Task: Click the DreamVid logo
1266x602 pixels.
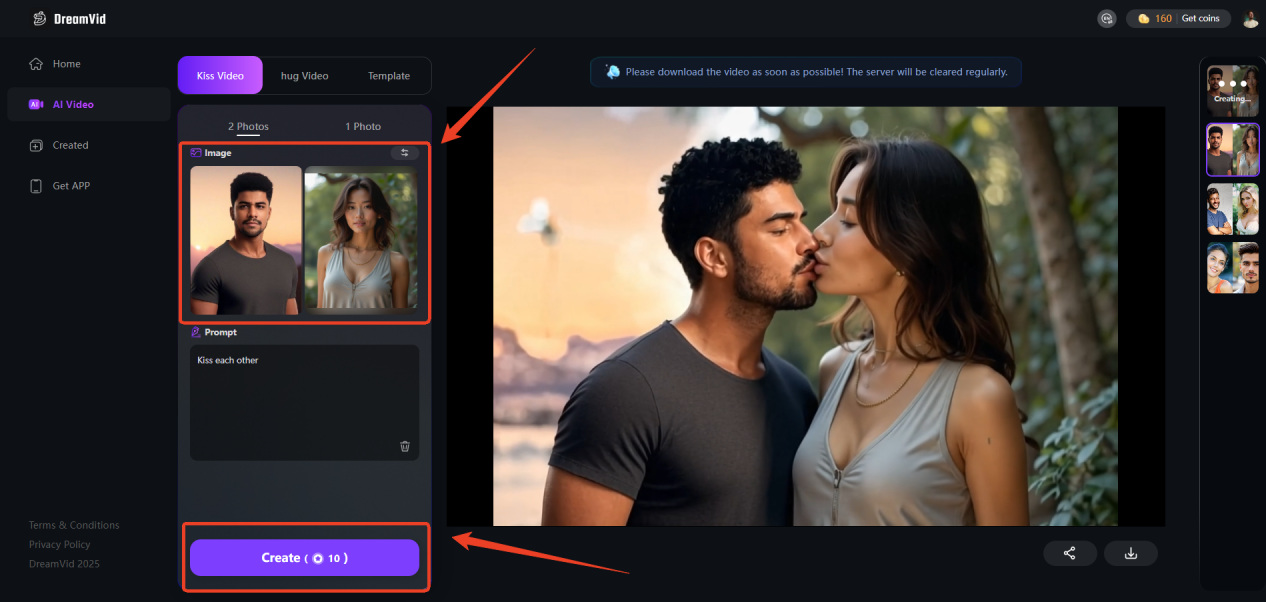Action: click(69, 18)
